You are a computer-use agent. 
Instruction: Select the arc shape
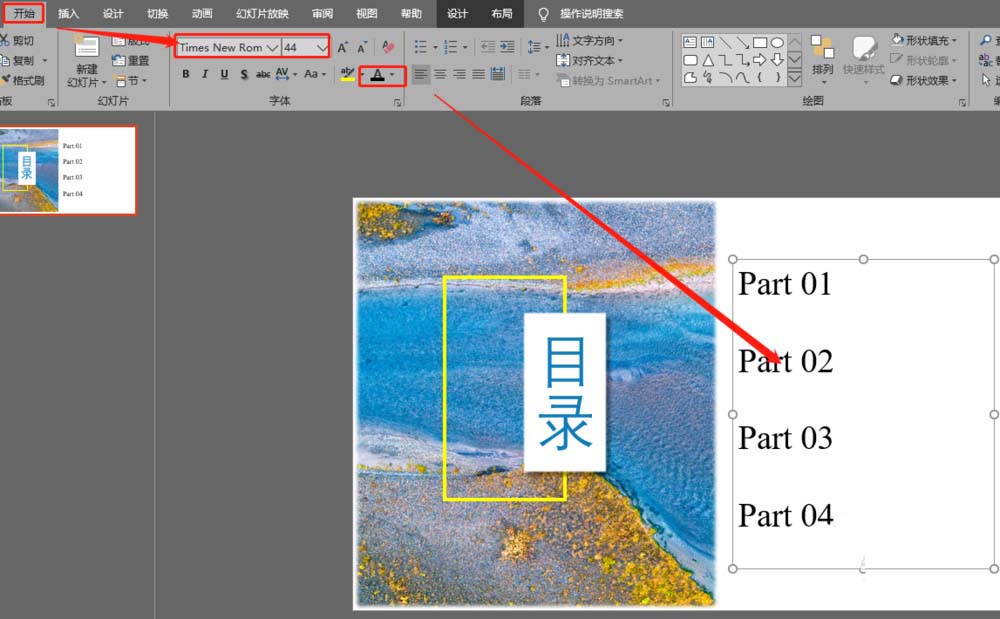click(x=725, y=78)
